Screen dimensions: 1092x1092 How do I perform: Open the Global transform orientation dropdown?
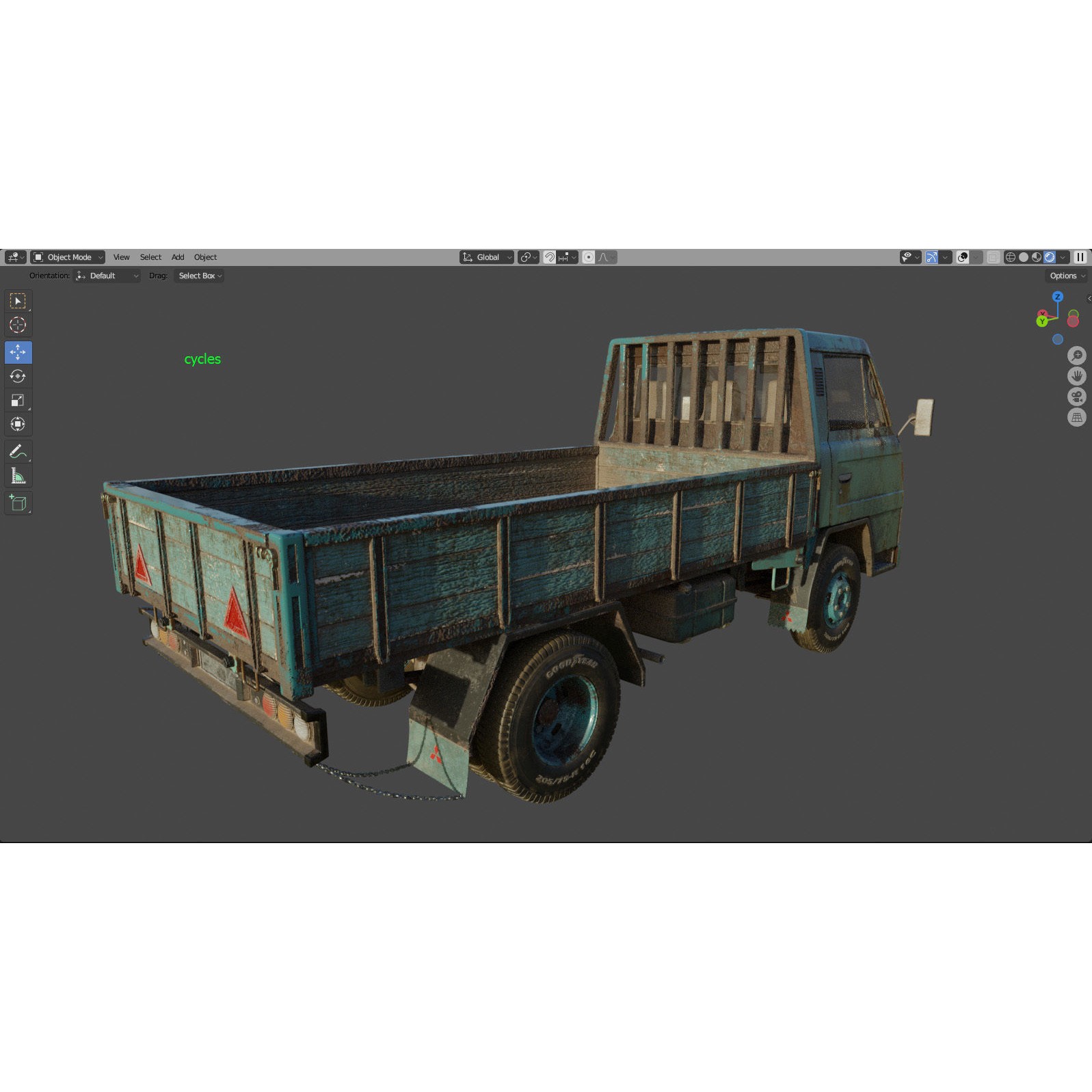coord(487,257)
